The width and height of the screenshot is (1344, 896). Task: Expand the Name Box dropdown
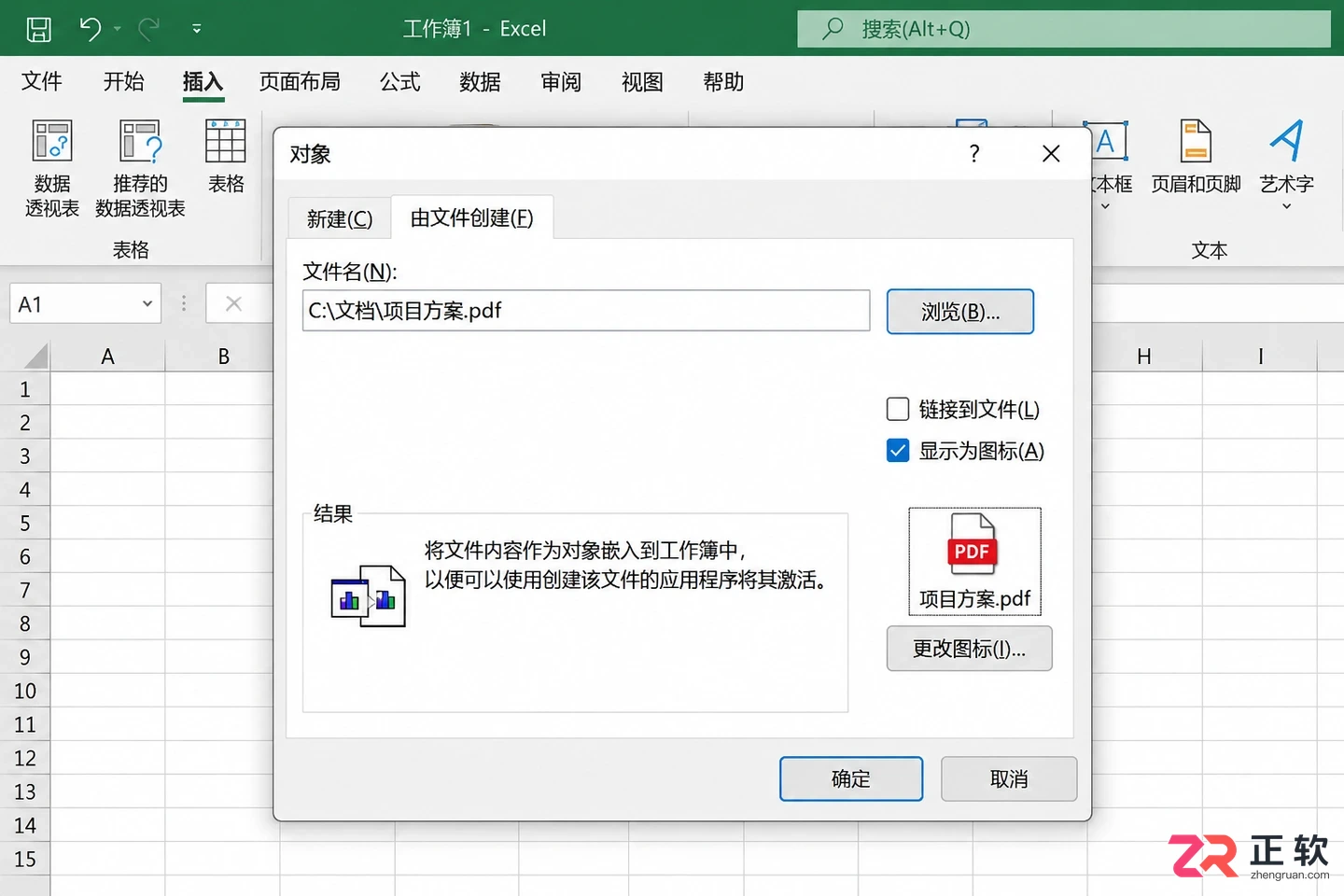(x=147, y=304)
